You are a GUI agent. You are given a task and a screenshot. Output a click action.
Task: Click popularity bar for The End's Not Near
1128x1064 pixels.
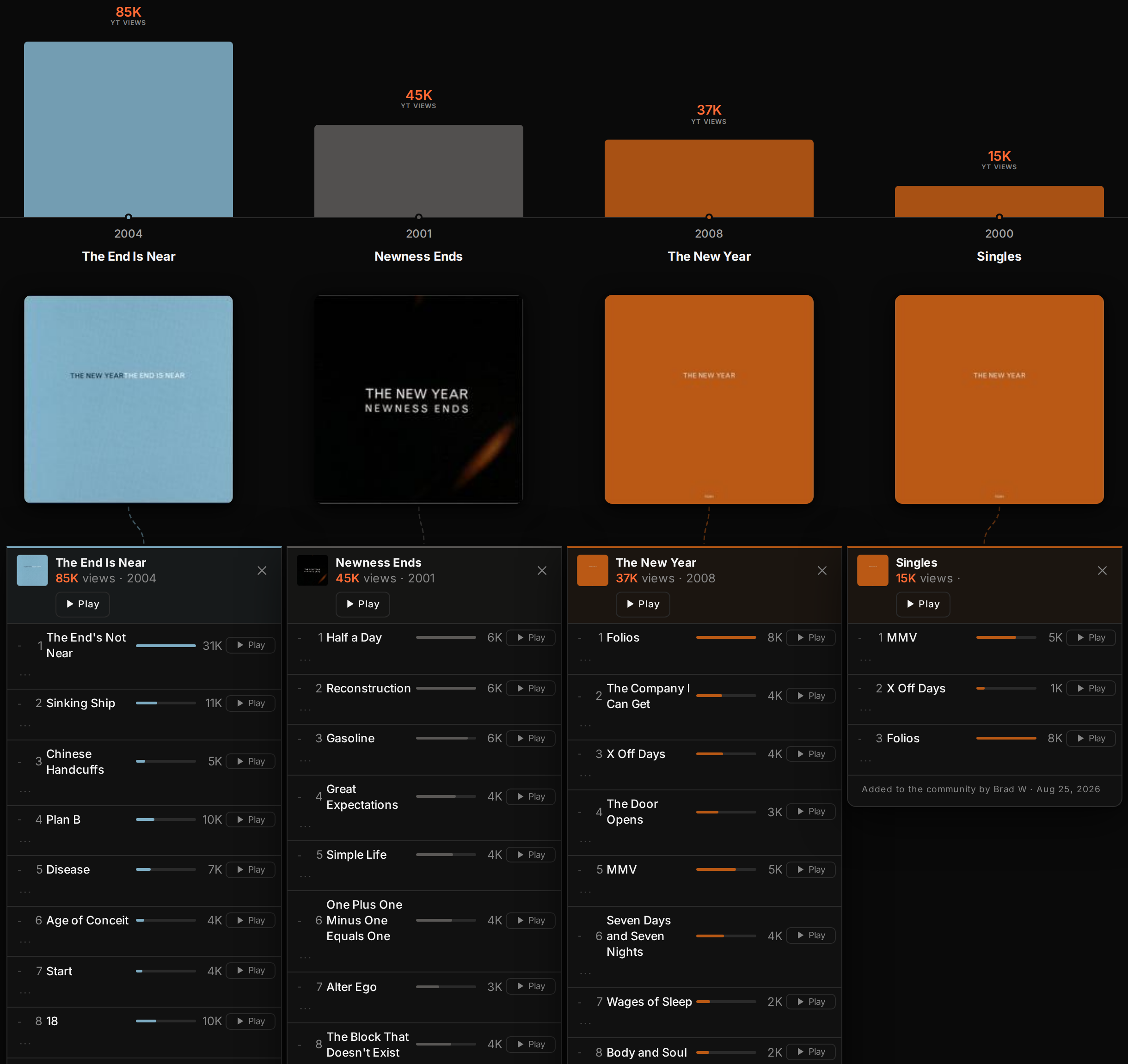(x=166, y=645)
